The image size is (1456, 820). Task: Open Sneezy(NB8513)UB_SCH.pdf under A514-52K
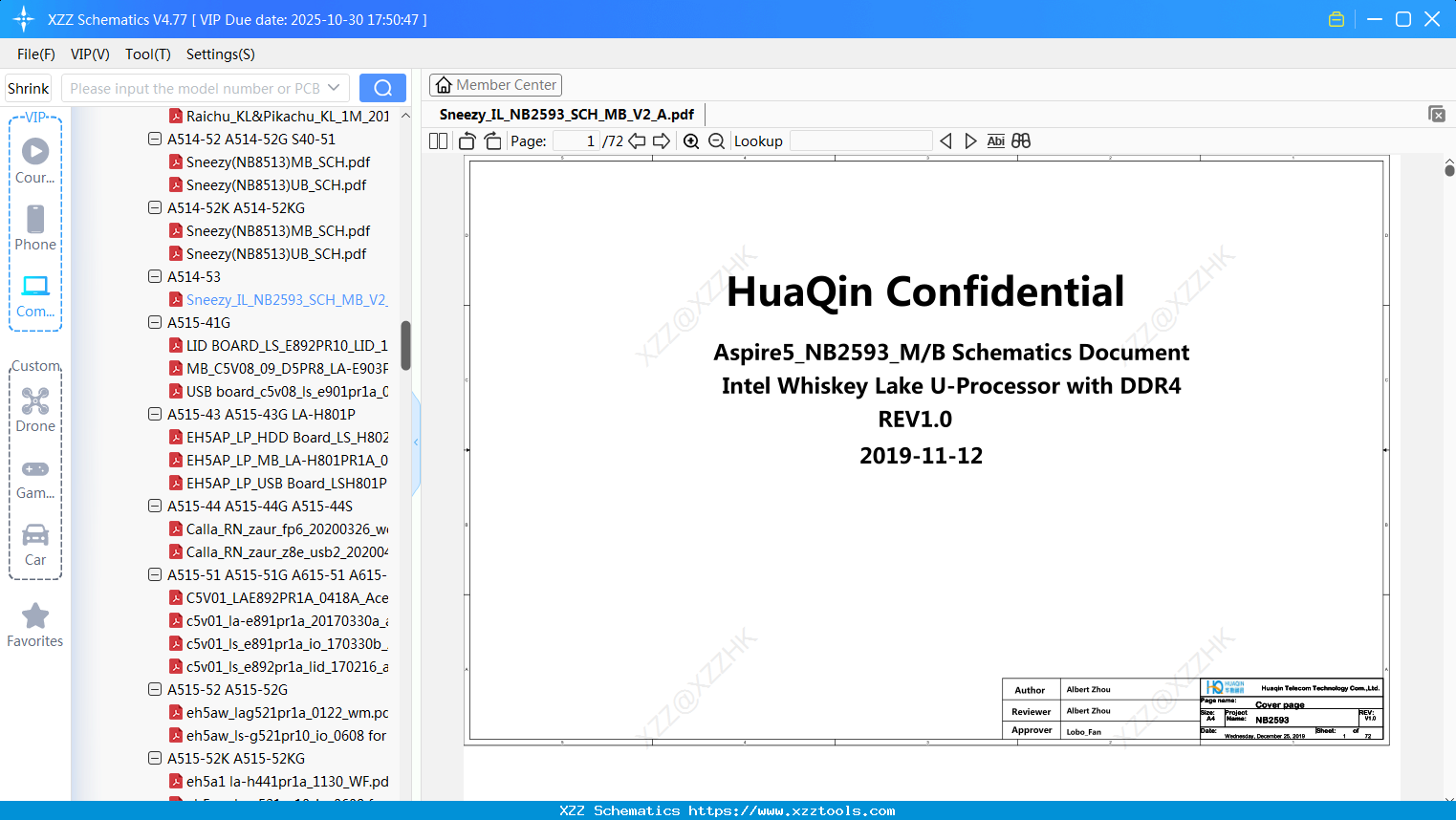coord(268,253)
